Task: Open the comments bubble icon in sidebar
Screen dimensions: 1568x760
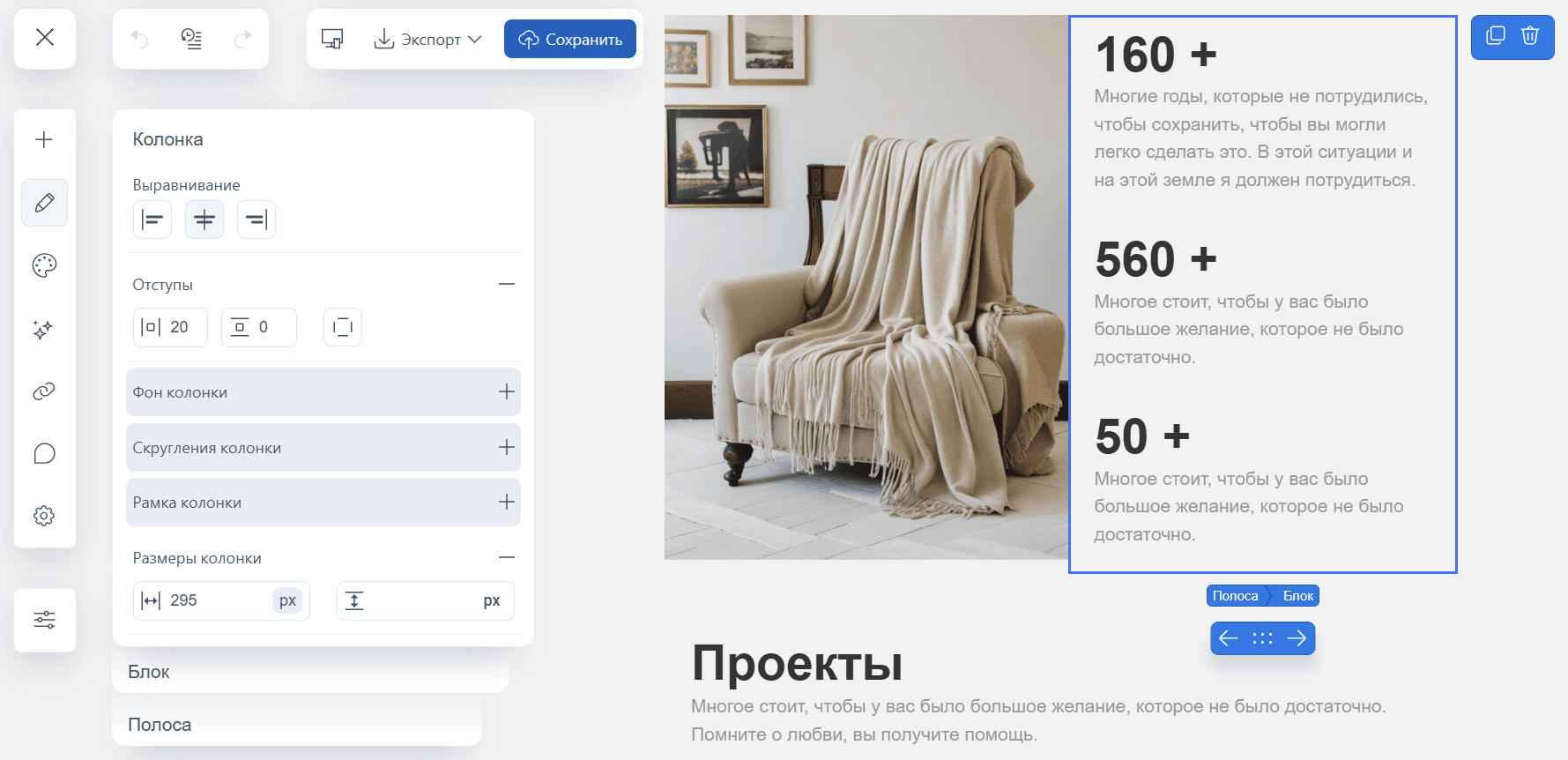Action: click(44, 453)
